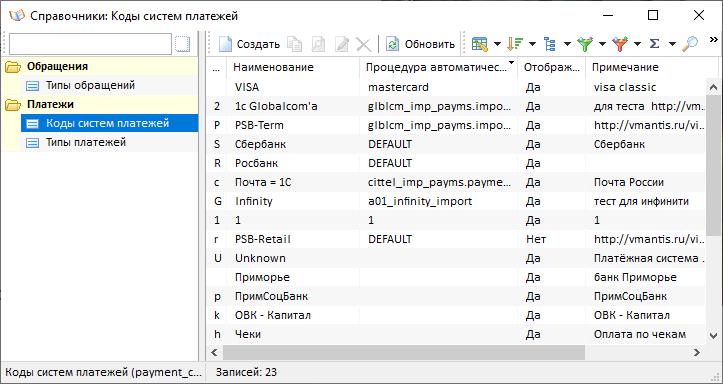Click the grouping tree icon

point(550,44)
